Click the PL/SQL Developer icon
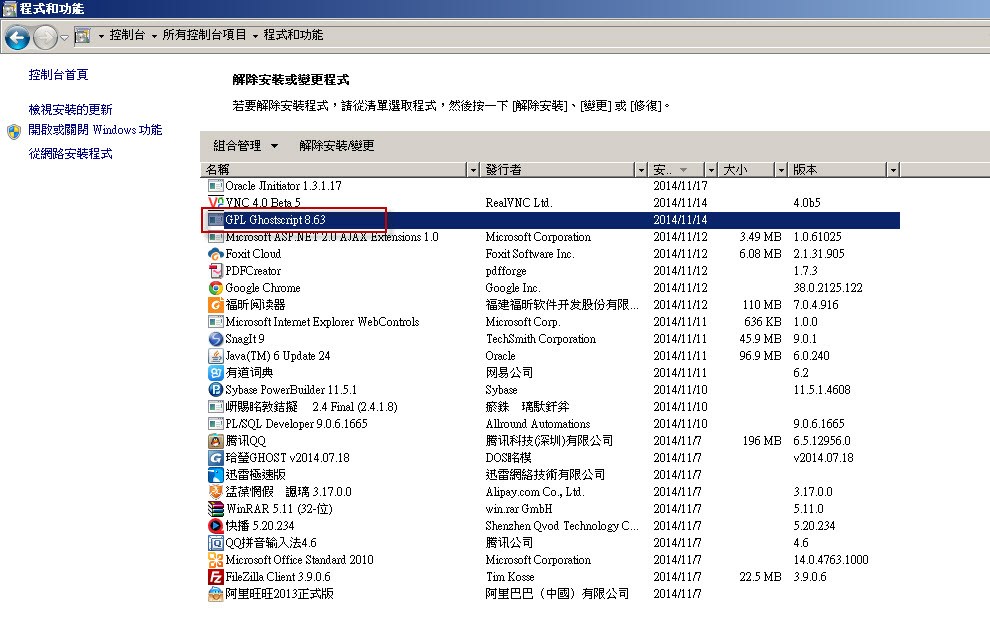 215,424
